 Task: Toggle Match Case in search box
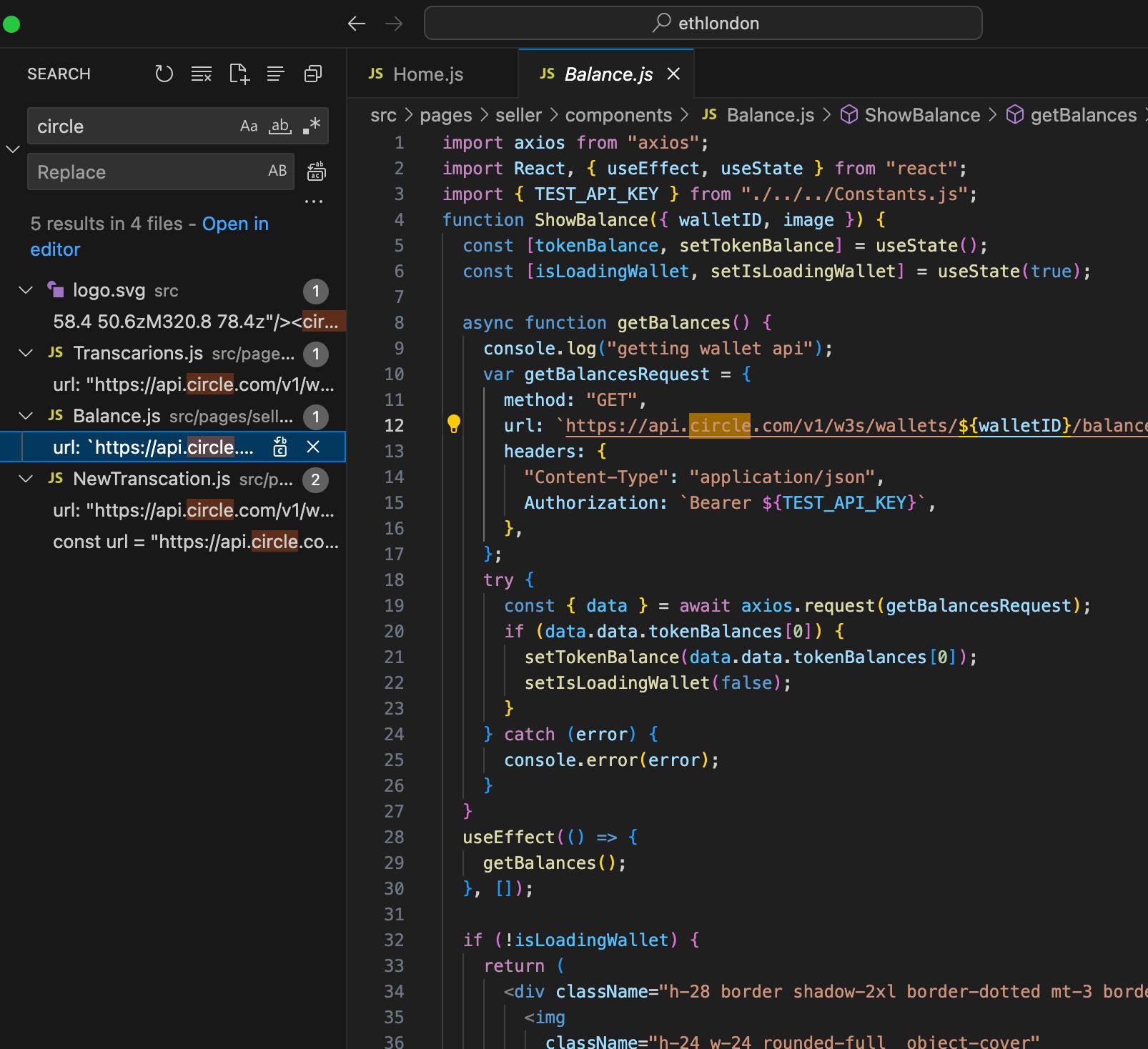(248, 126)
